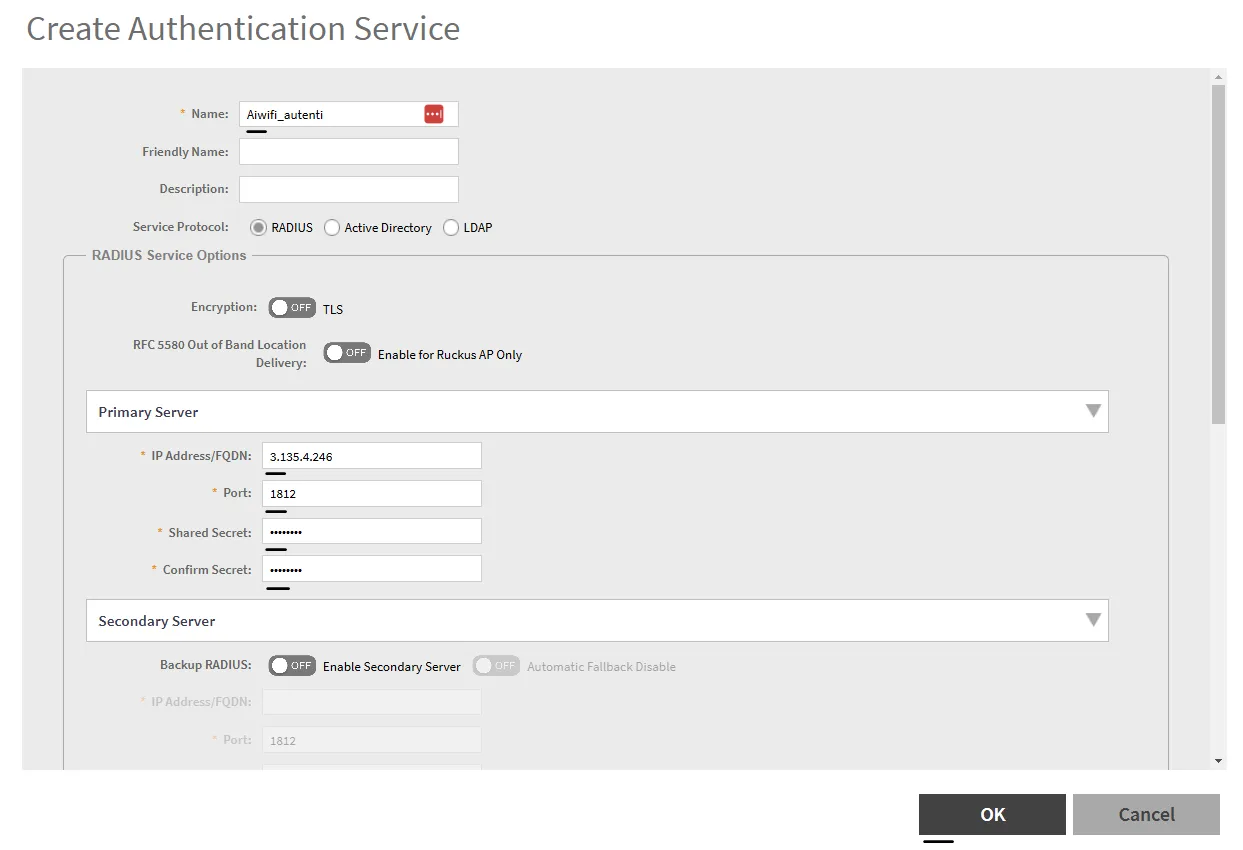Click the Create Authentication Service title

[243, 28]
